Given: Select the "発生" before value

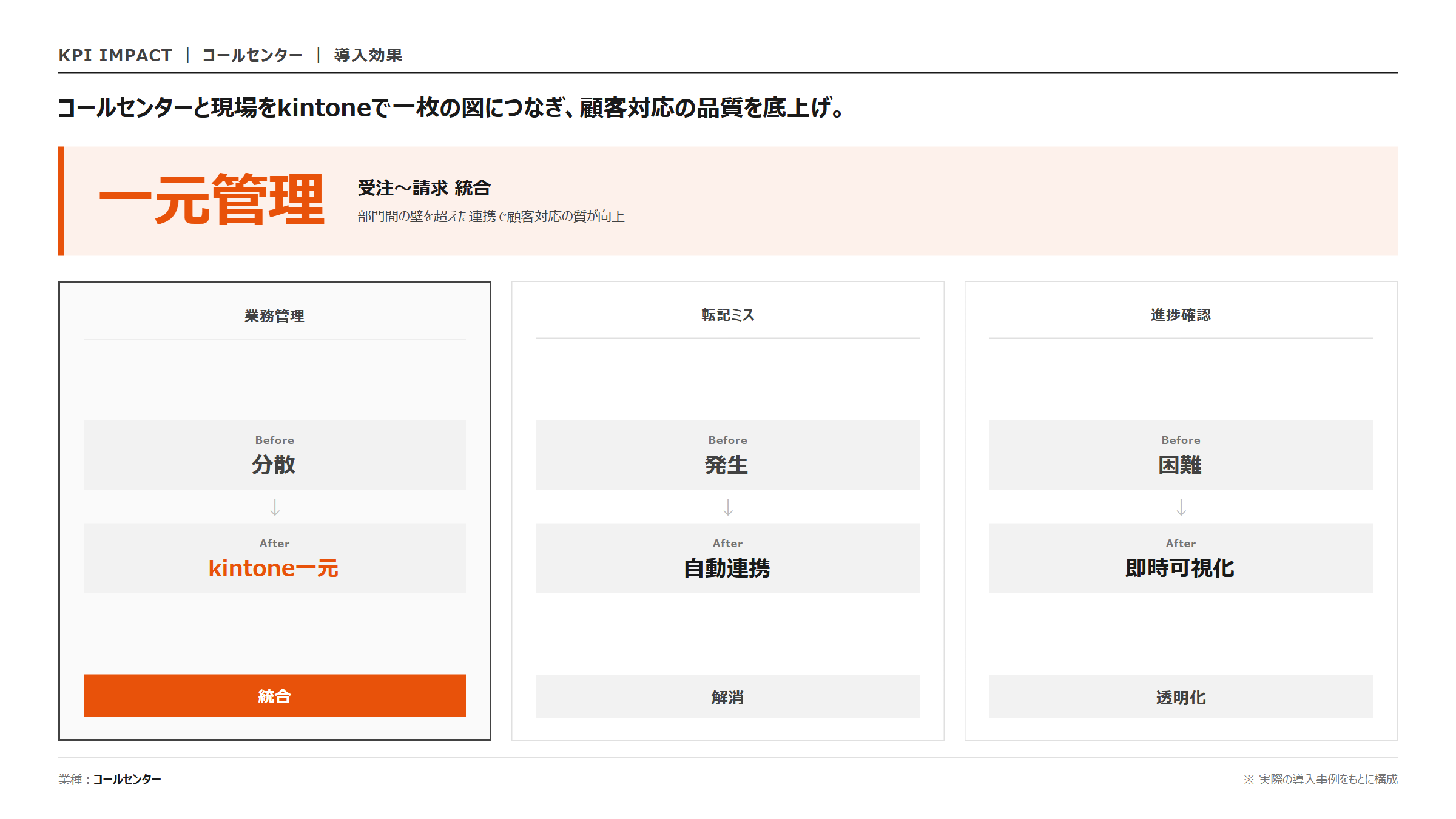Looking at the screenshot, I should point(727,465).
